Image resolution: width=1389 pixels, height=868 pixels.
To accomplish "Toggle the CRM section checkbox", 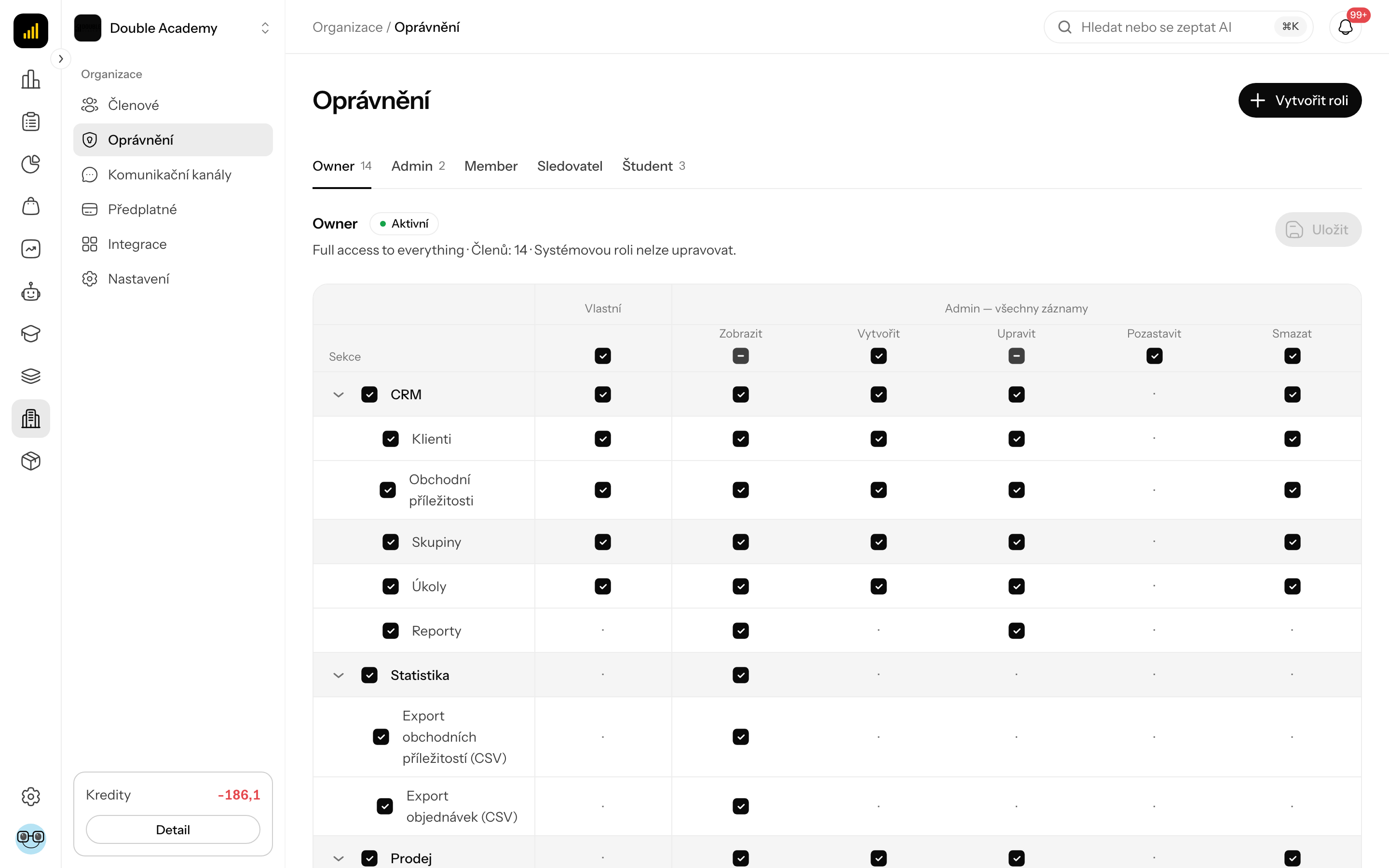I will click(369, 394).
